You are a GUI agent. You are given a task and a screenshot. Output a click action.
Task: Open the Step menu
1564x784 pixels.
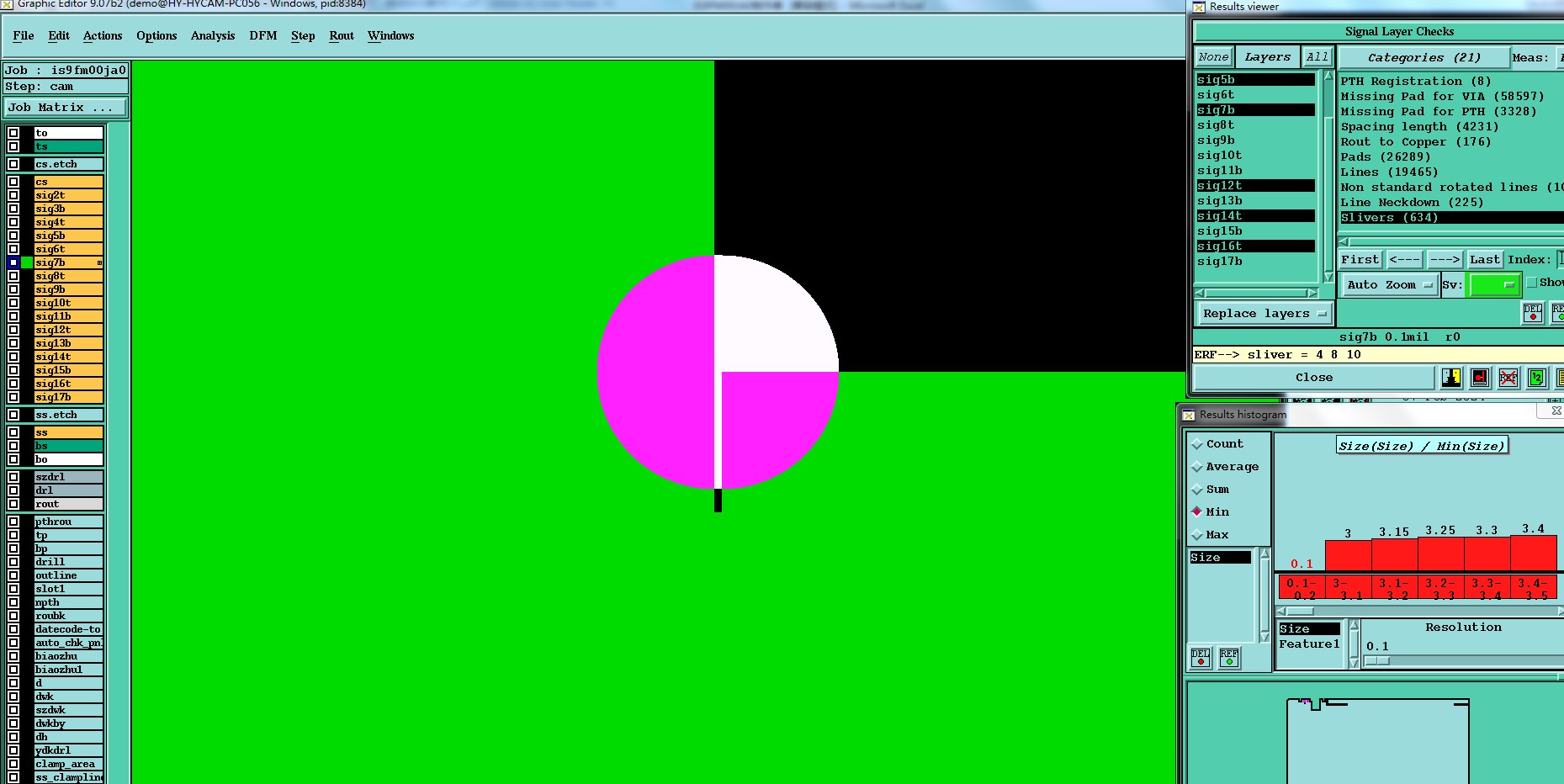coord(303,36)
